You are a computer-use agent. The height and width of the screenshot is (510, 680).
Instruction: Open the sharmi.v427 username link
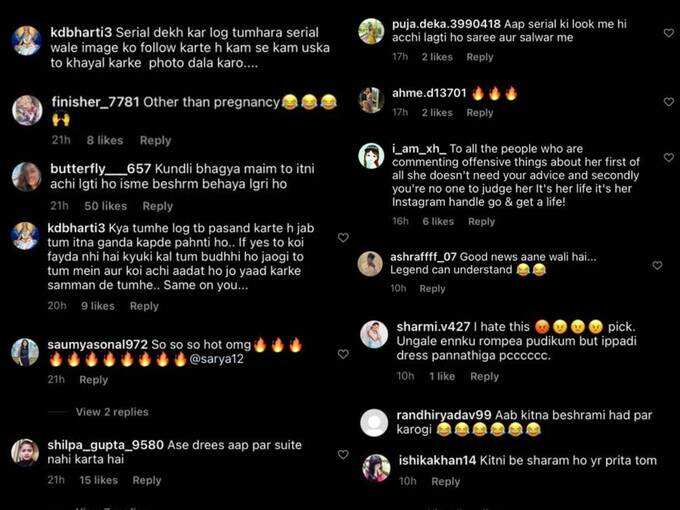433,327
